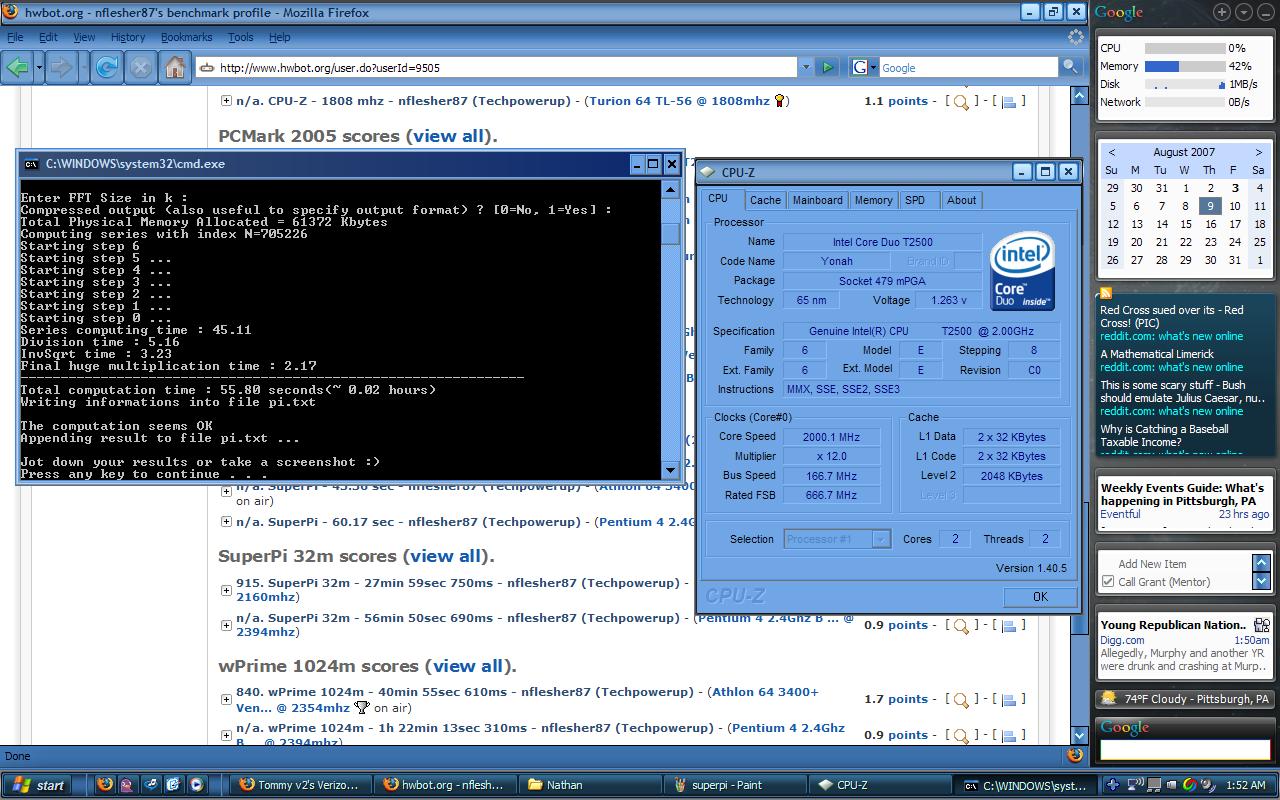Expand the SuperPi 60.17 sec score row

226,522
